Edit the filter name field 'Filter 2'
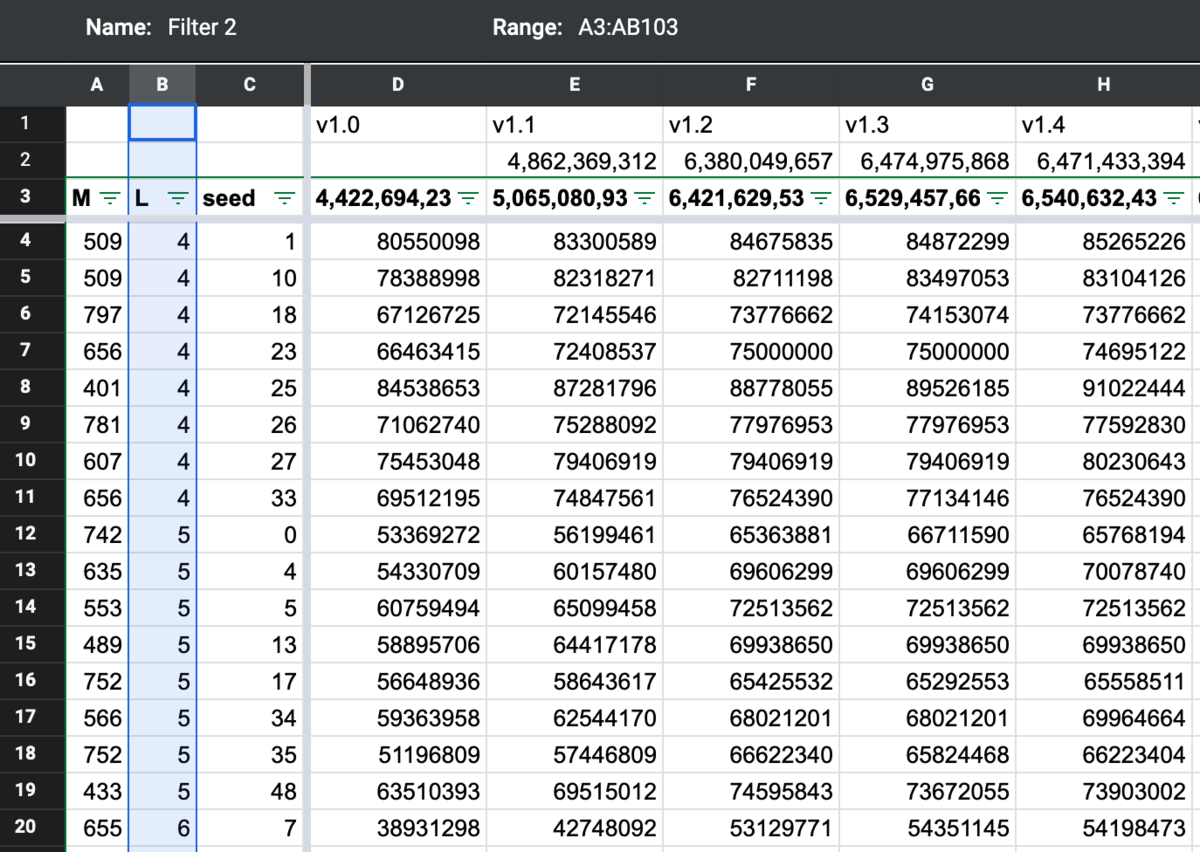This screenshot has height=852, width=1200. (x=202, y=28)
